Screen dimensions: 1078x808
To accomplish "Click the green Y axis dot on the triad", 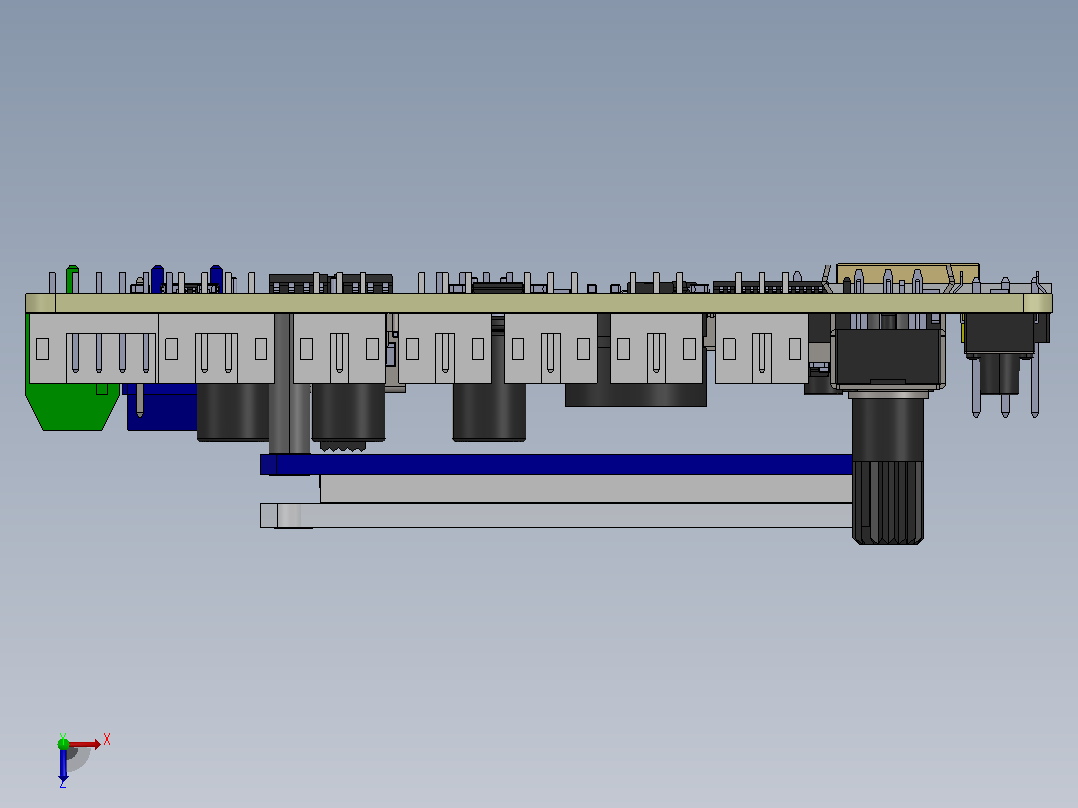I will click(63, 743).
